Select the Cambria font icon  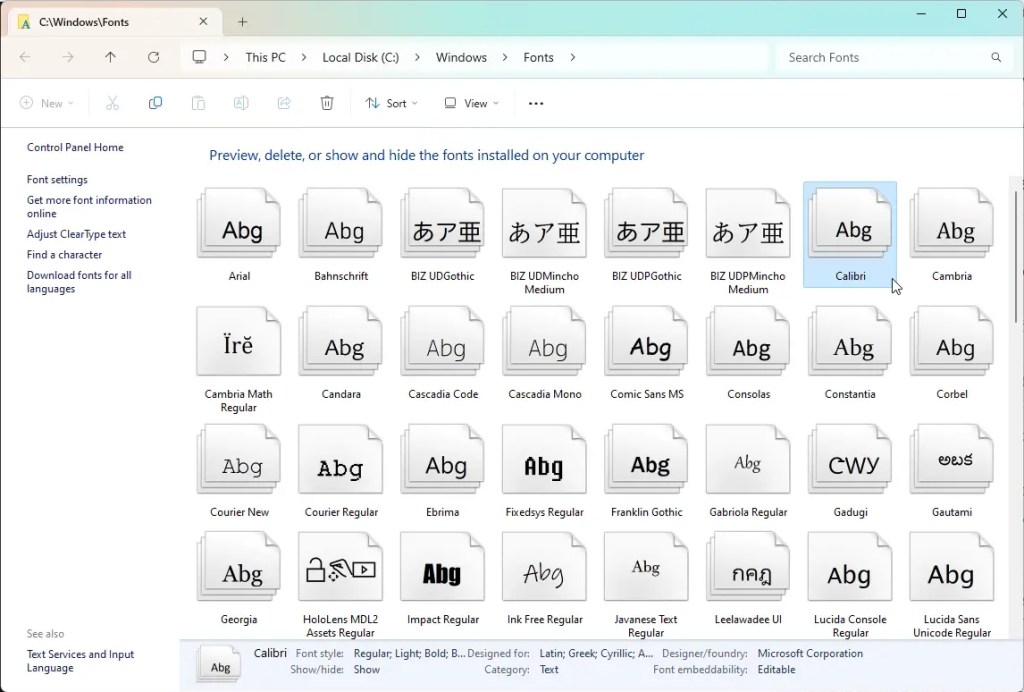click(952, 223)
